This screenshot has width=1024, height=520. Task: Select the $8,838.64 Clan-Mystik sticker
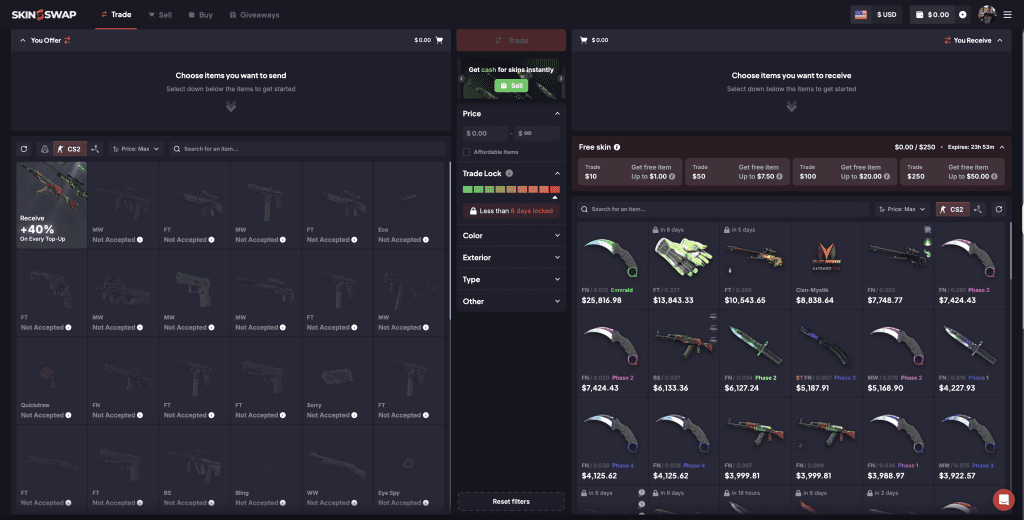(x=826, y=265)
